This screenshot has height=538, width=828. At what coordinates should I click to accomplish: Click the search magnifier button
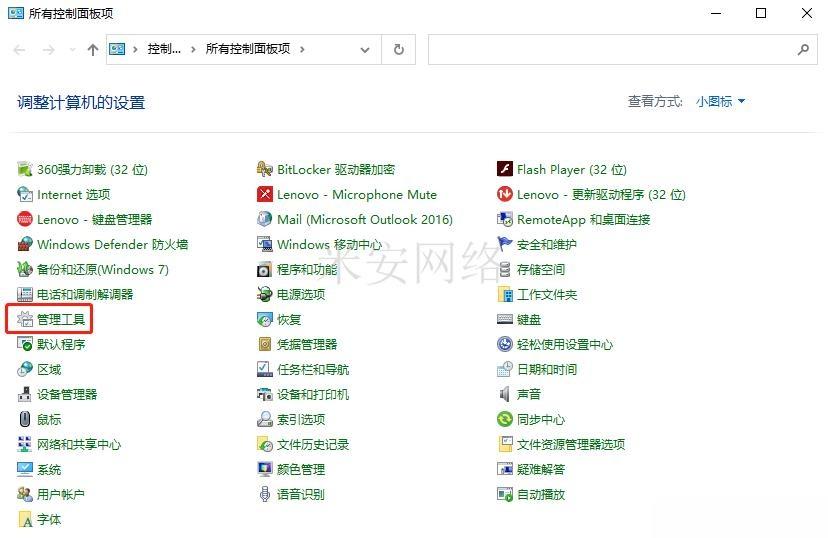coord(803,50)
